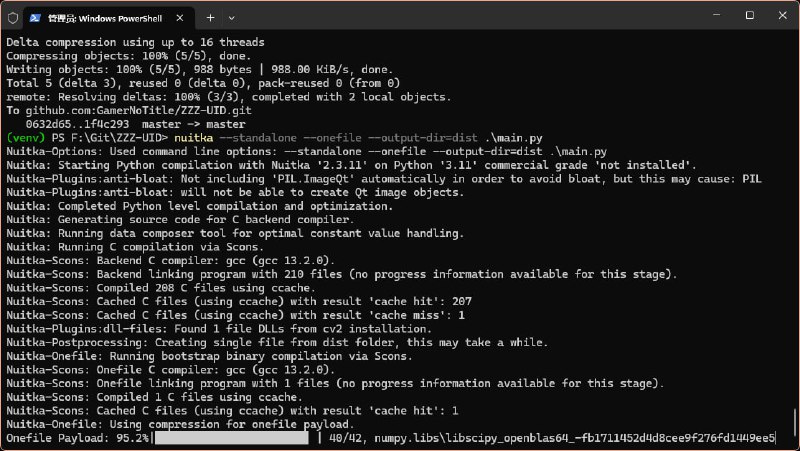Click the green (venv) prompt prefix

coord(24,136)
